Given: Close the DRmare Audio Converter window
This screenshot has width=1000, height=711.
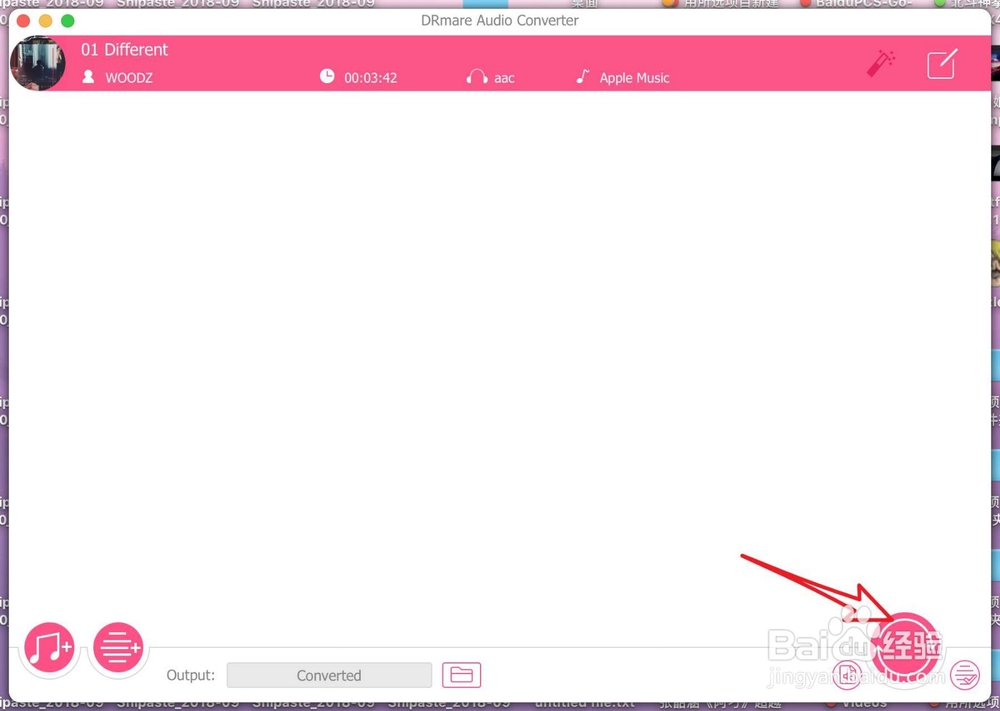Looking at the screenshot, I should (24, 20).
